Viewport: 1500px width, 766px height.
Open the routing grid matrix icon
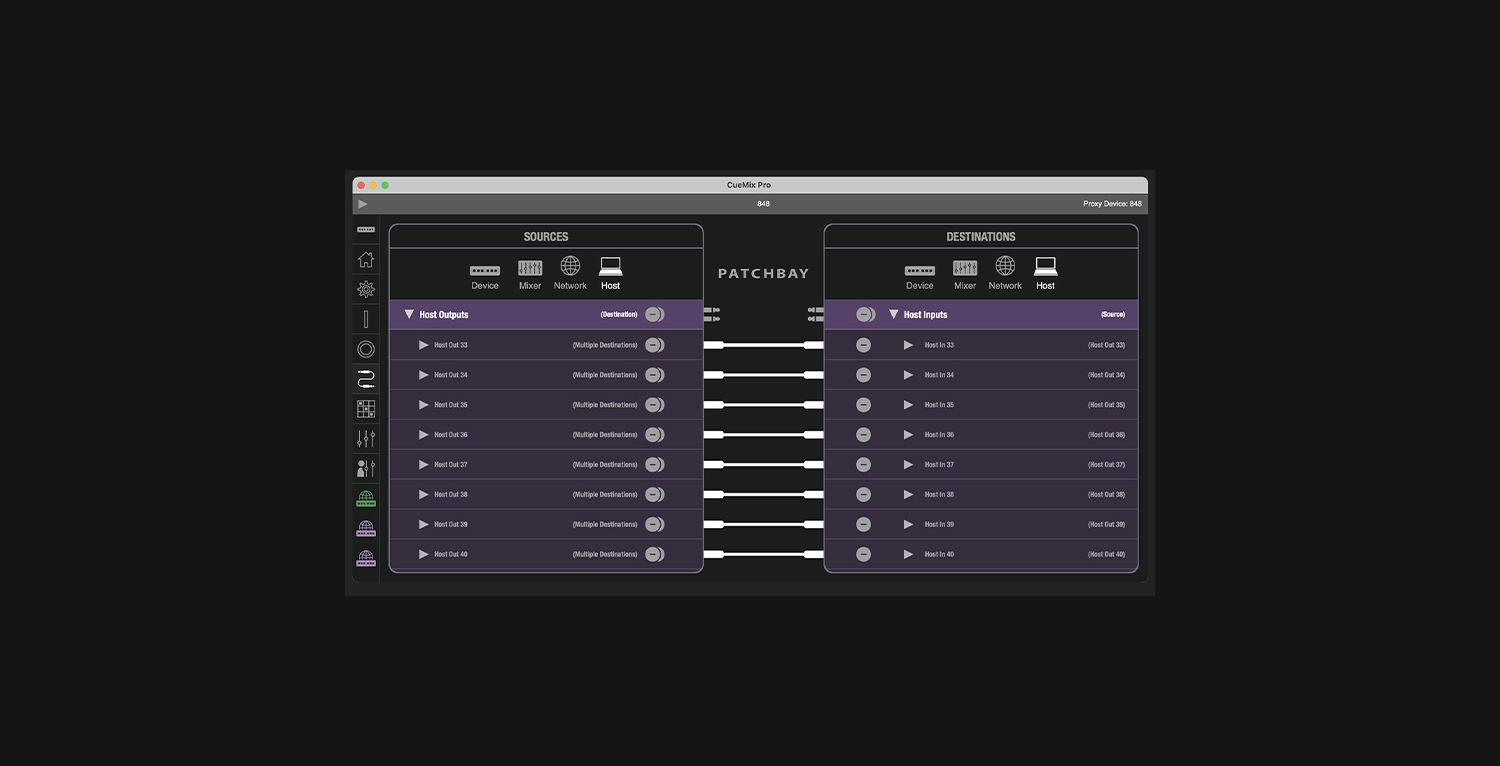pyautogui.click(x=366, y=409)
